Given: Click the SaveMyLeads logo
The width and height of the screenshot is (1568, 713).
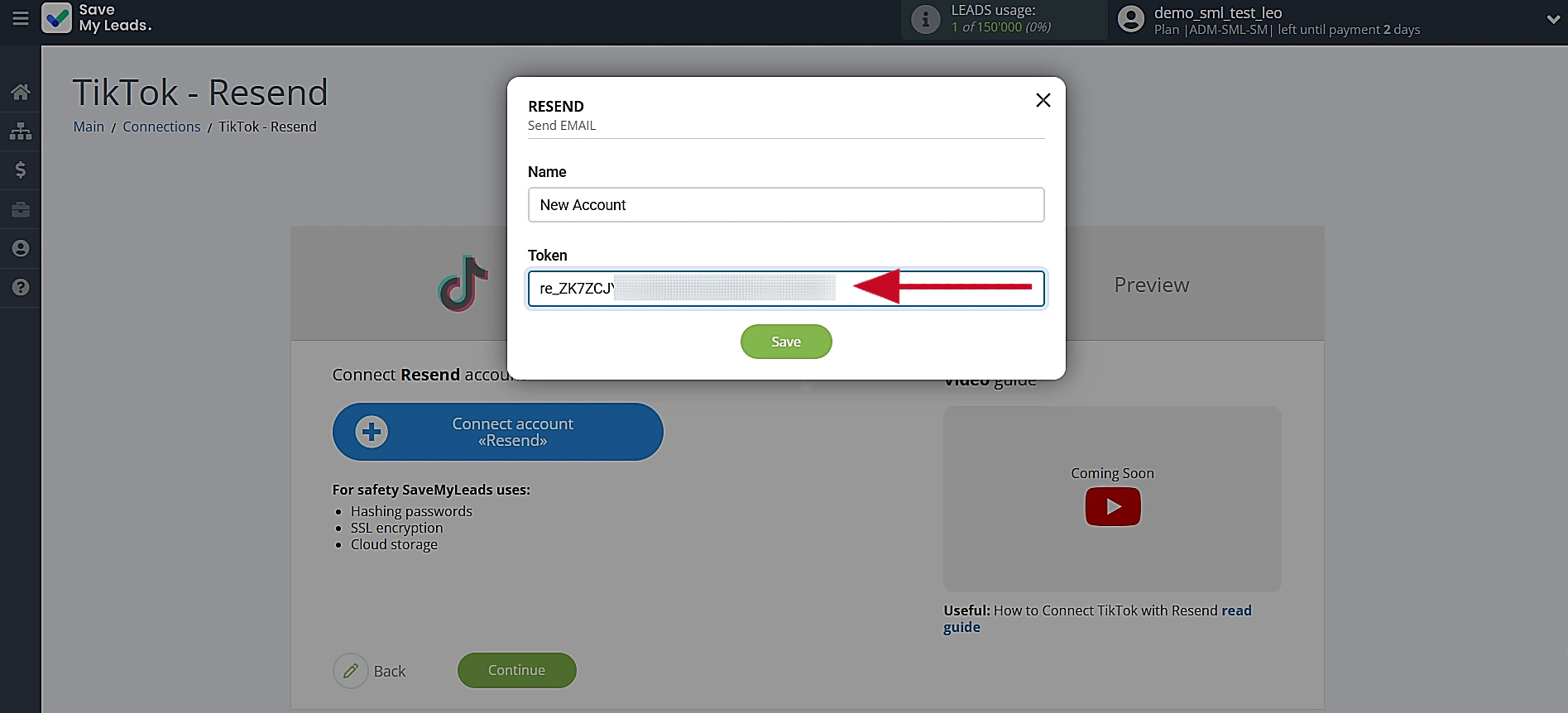Looking at the screenshot, I should point(97,18).
